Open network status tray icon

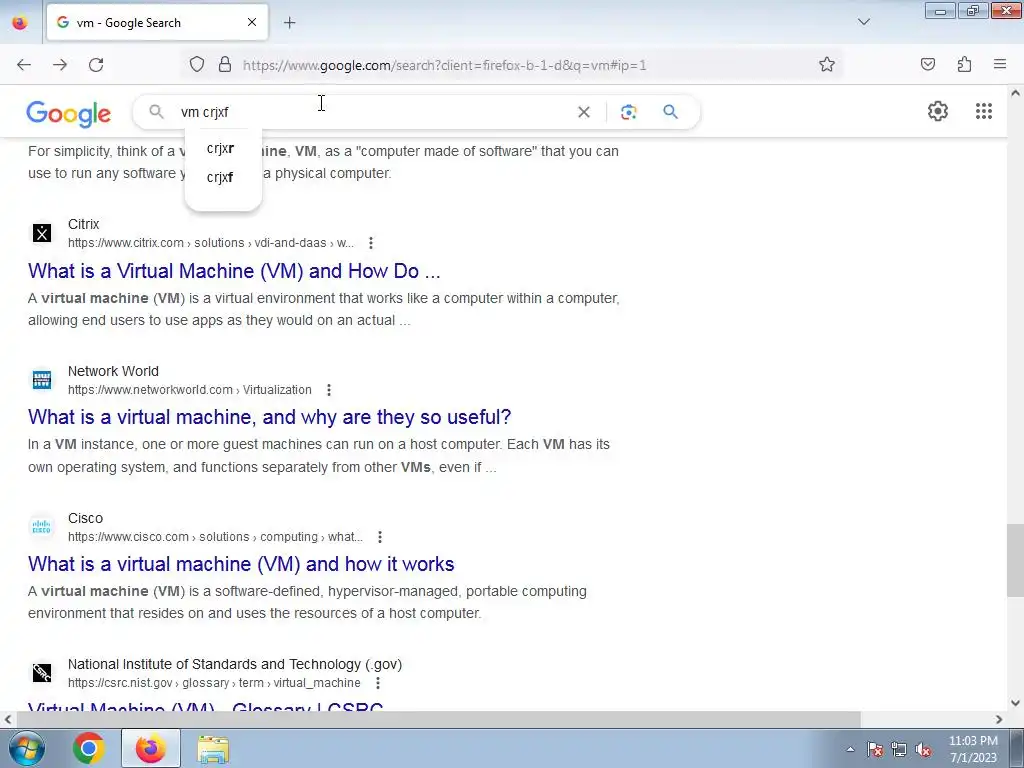[x=899, y=750]
